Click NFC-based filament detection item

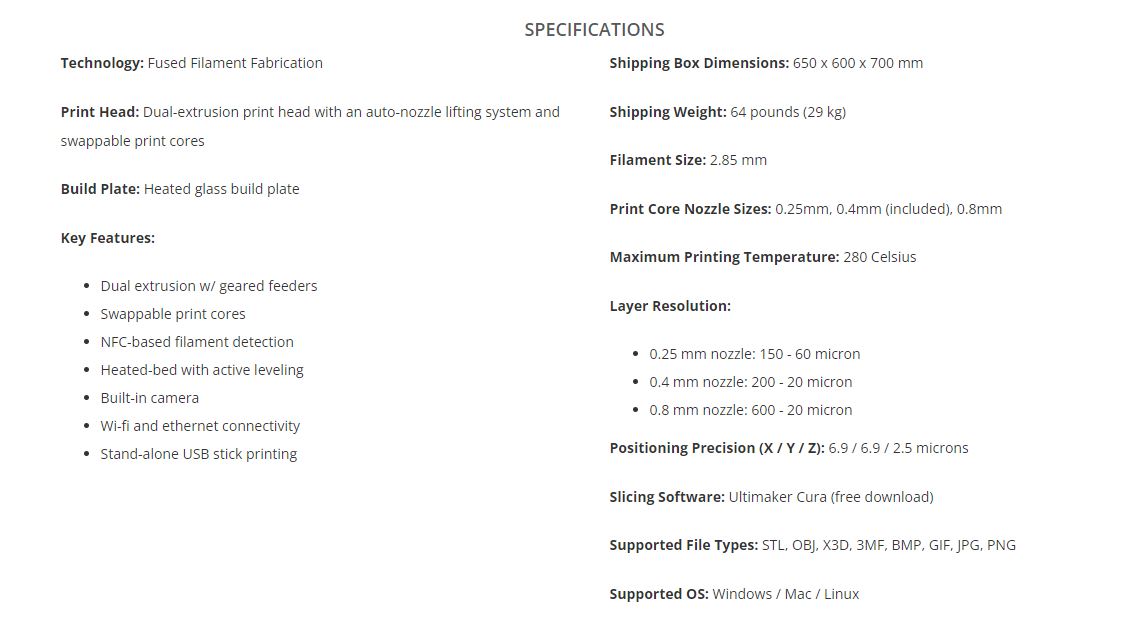click(197, 342)
